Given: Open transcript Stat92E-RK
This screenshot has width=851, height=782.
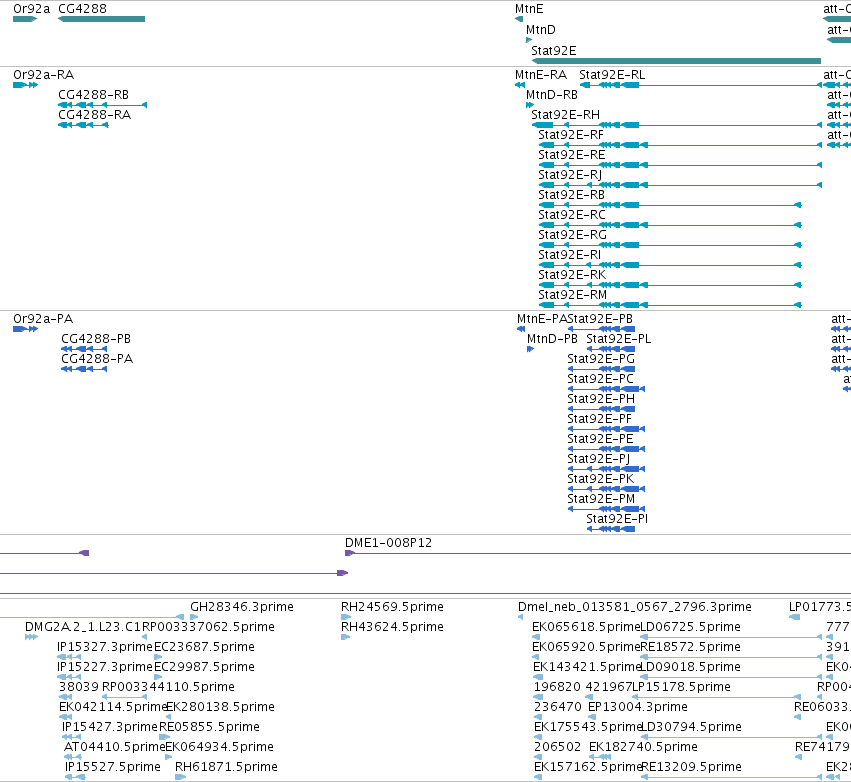Looking at the screenshot, I should (x=572, y=276).
